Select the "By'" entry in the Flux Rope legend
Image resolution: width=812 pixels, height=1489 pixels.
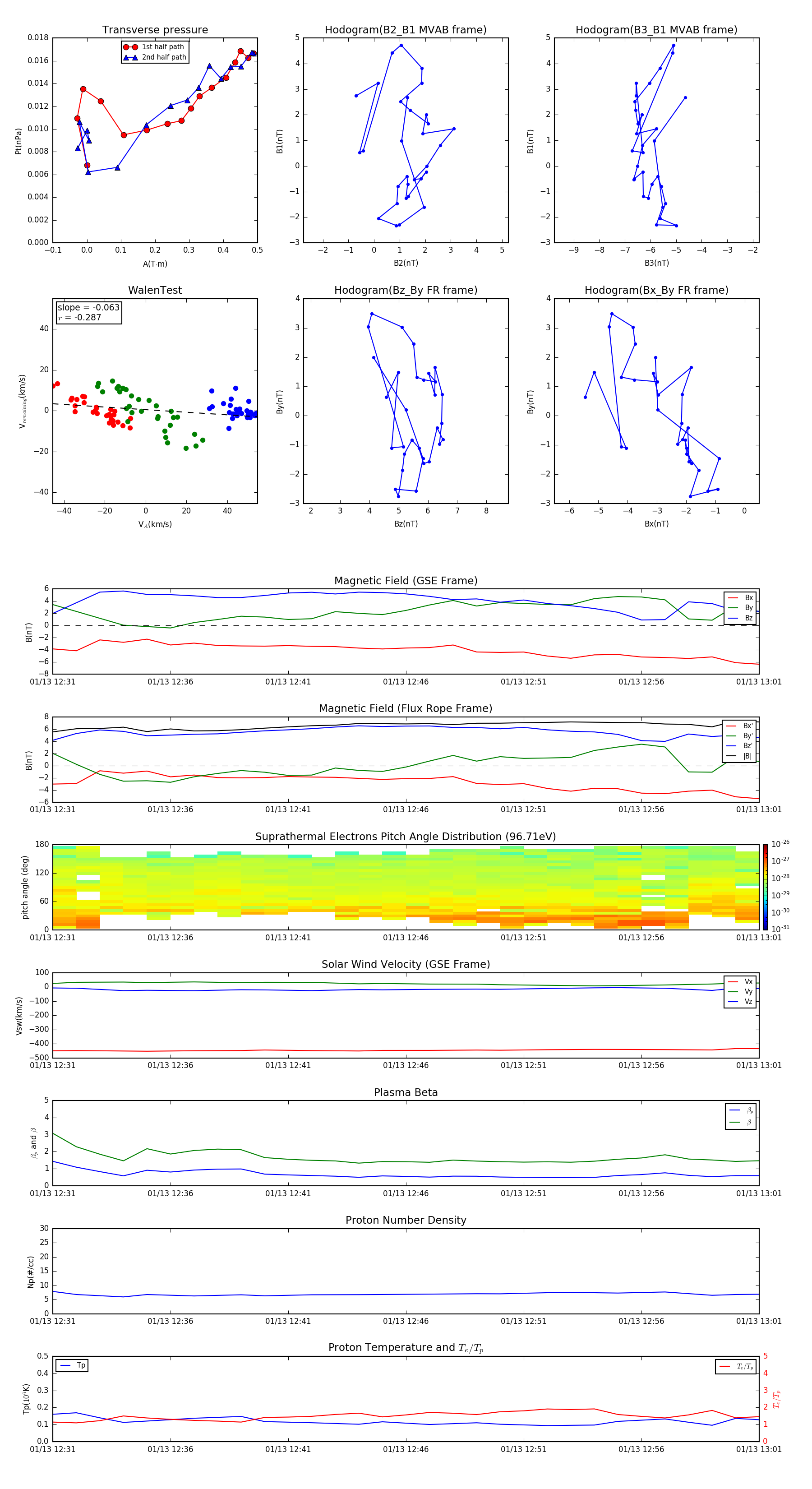click(x=740, y=736)
